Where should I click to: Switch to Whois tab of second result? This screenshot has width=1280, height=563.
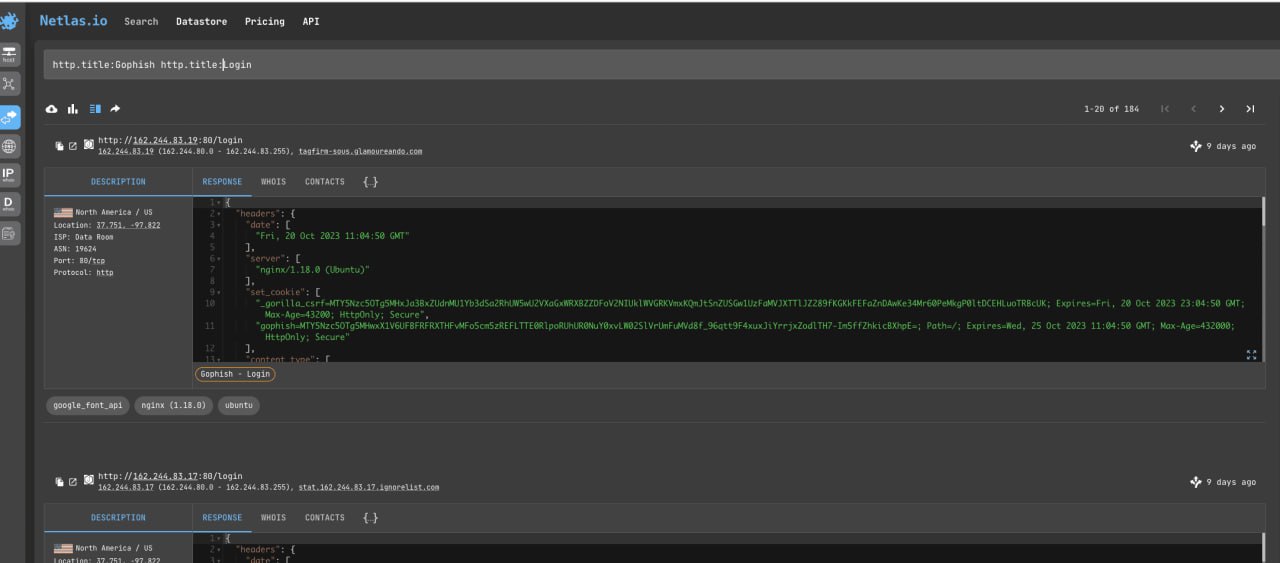[273, 518]
